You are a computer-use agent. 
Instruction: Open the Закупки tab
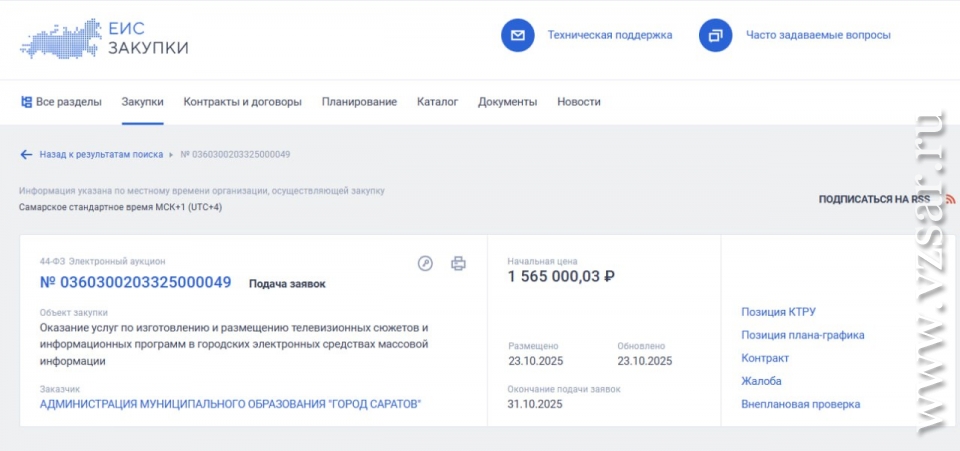[143, 102]
